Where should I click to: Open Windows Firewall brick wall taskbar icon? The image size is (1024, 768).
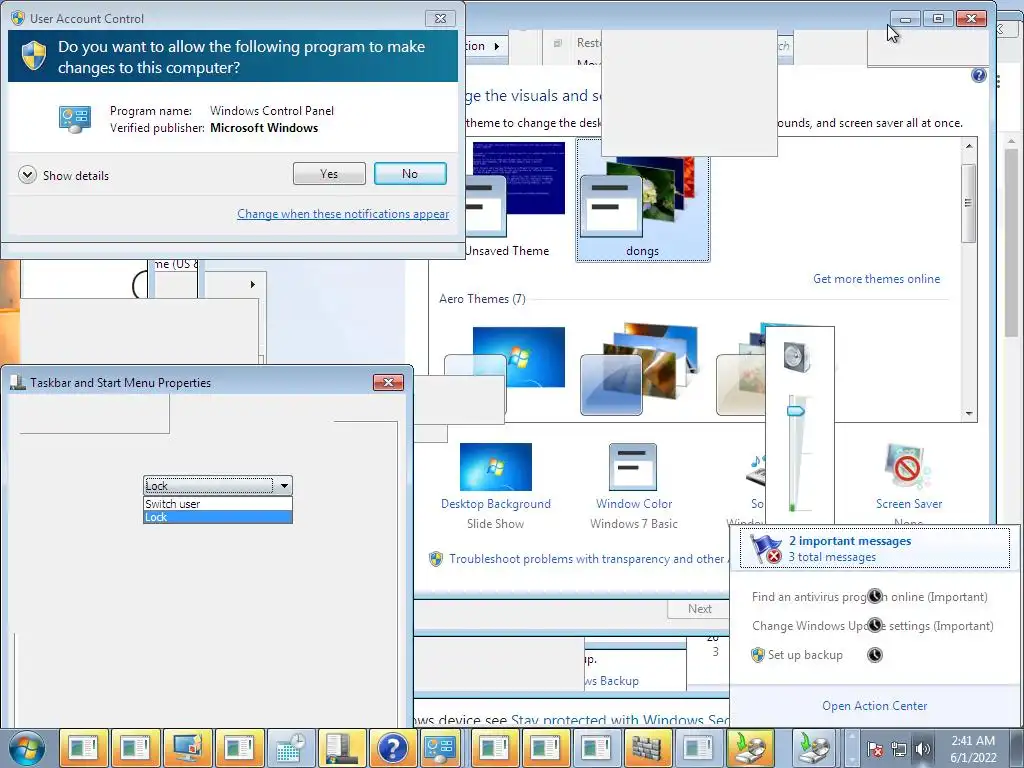click(x=647, y=748)
